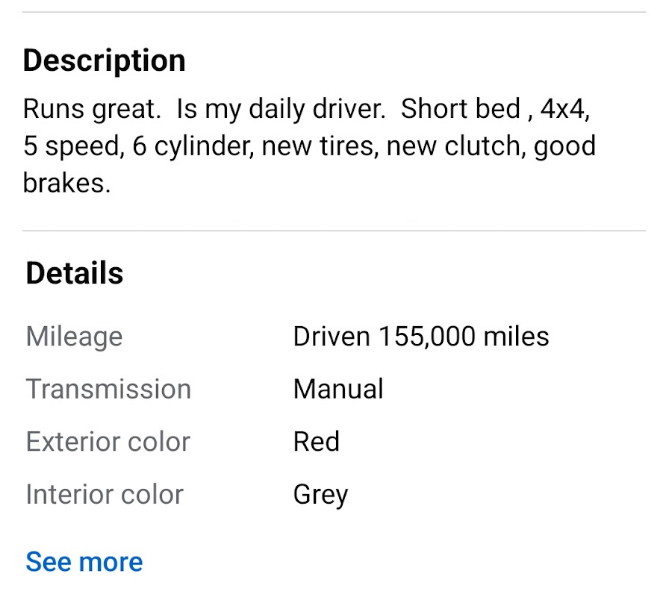
Task: Click the Manual transmission value
Action: [x=338, y=389]
